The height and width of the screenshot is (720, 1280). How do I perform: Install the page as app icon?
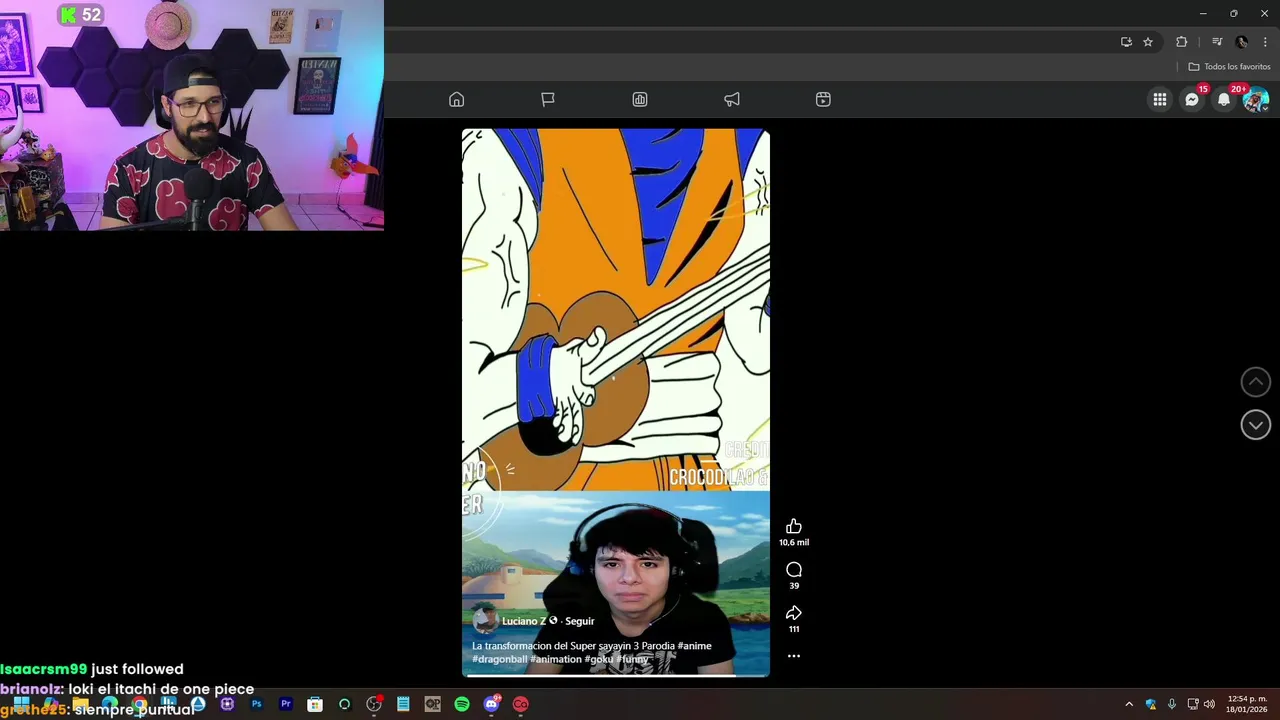coord(1126,42)
